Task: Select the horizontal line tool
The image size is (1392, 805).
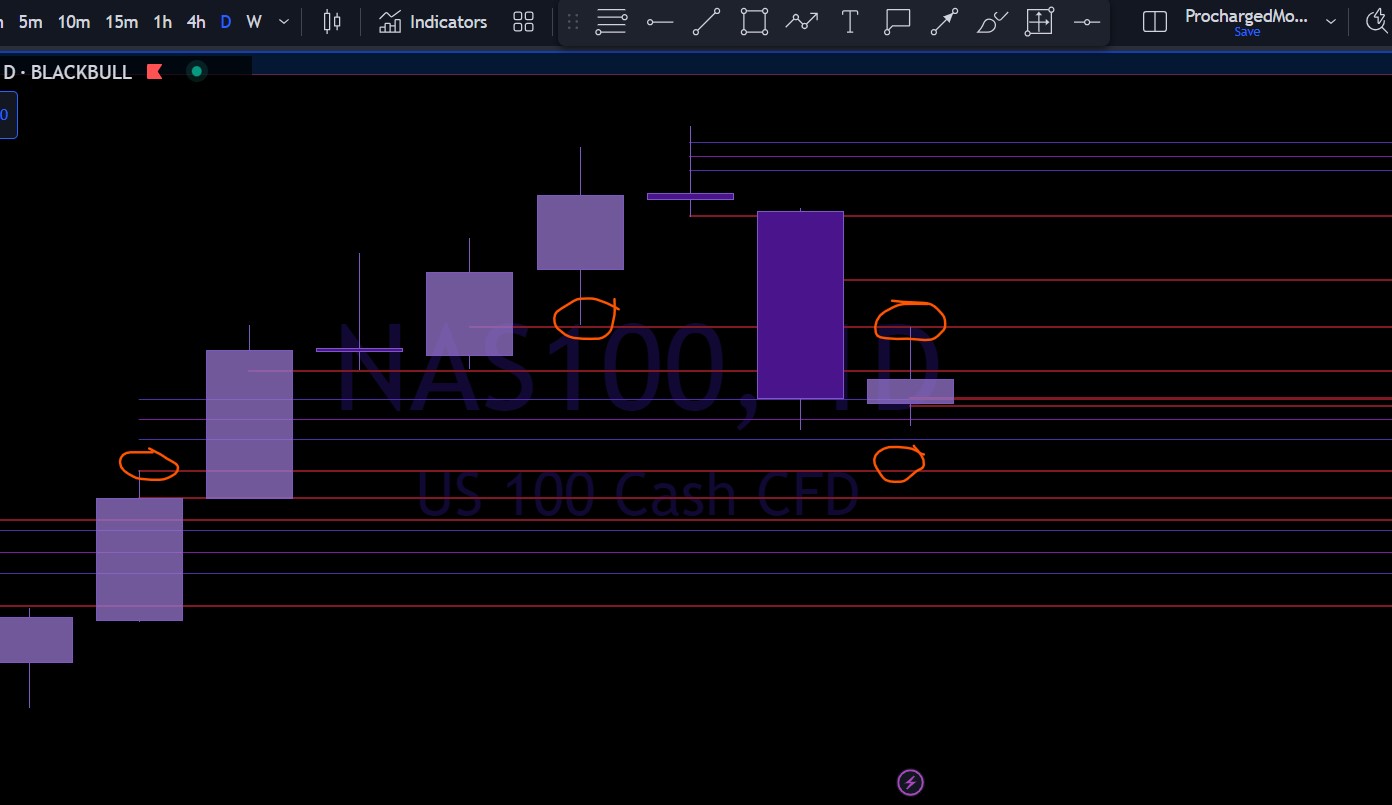Action: pyautogui.click(x=1086, y=22)
